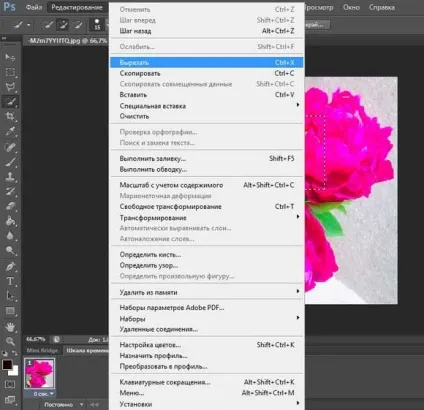Open brush size picker showing 15
This screenshot has height=410, width=424.
point(97,25)
